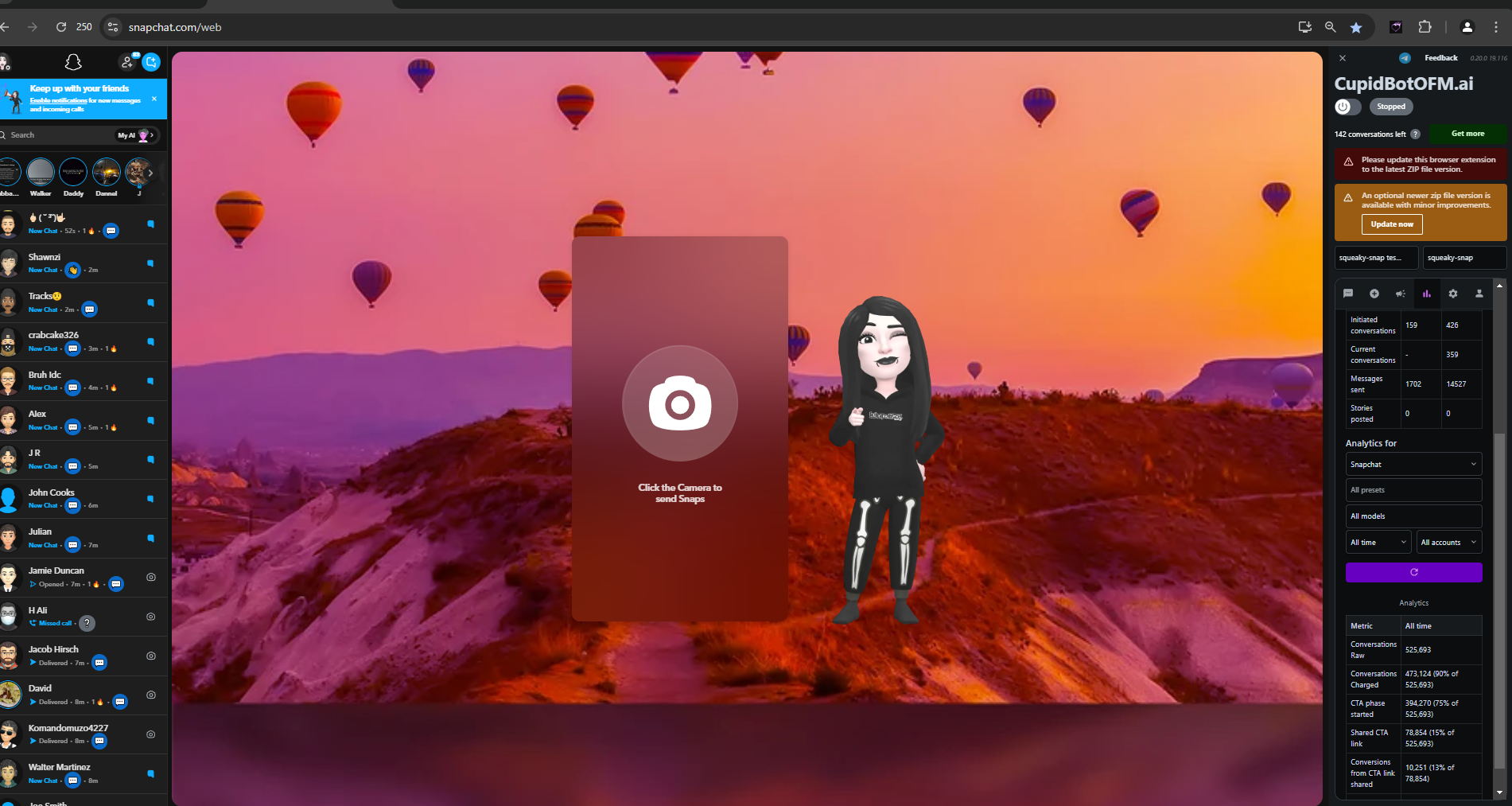Open the megaphone broadcast tab
The image size is (1512, 806).
[x=1400, y=294]
